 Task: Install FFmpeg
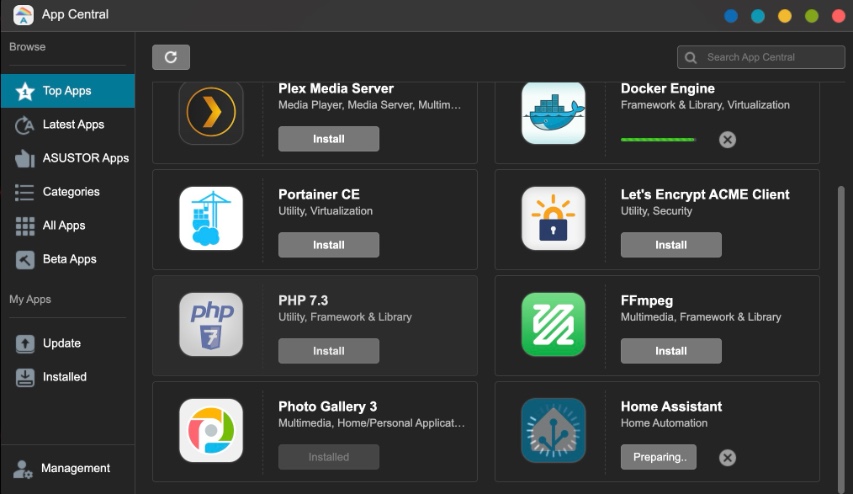click(x=671, y=351)
